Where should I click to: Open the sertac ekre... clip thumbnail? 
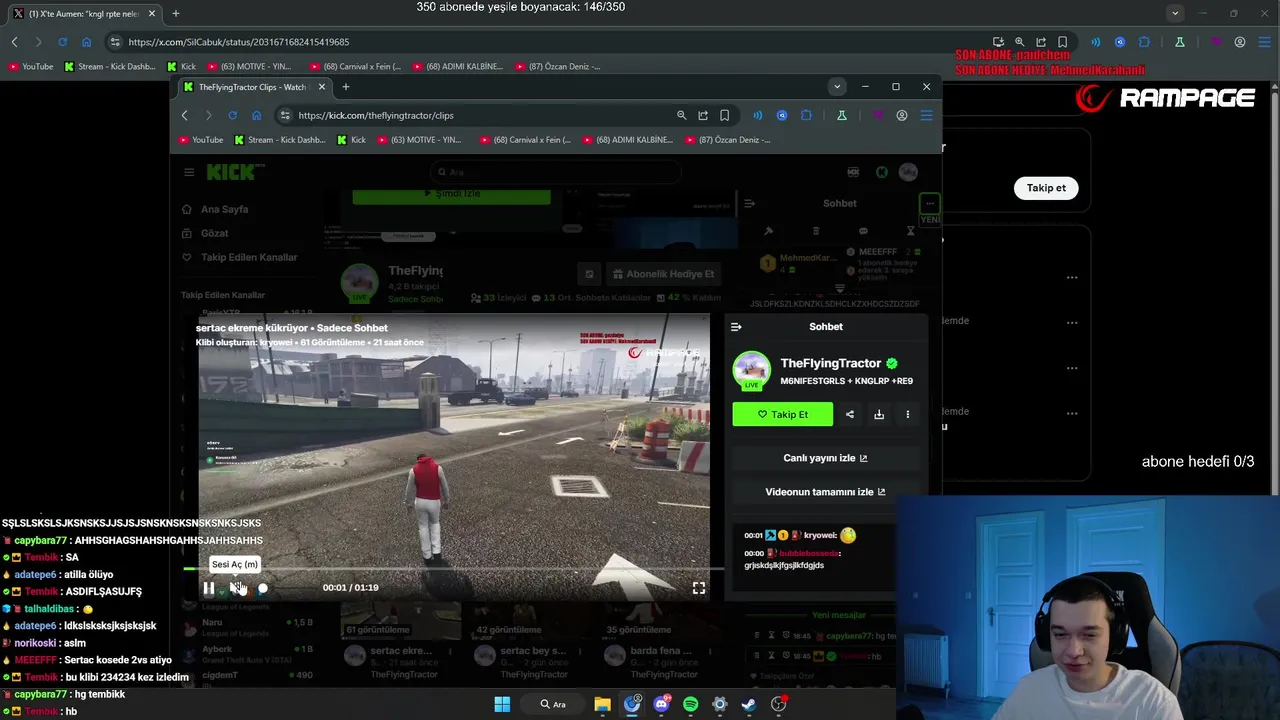399,620
